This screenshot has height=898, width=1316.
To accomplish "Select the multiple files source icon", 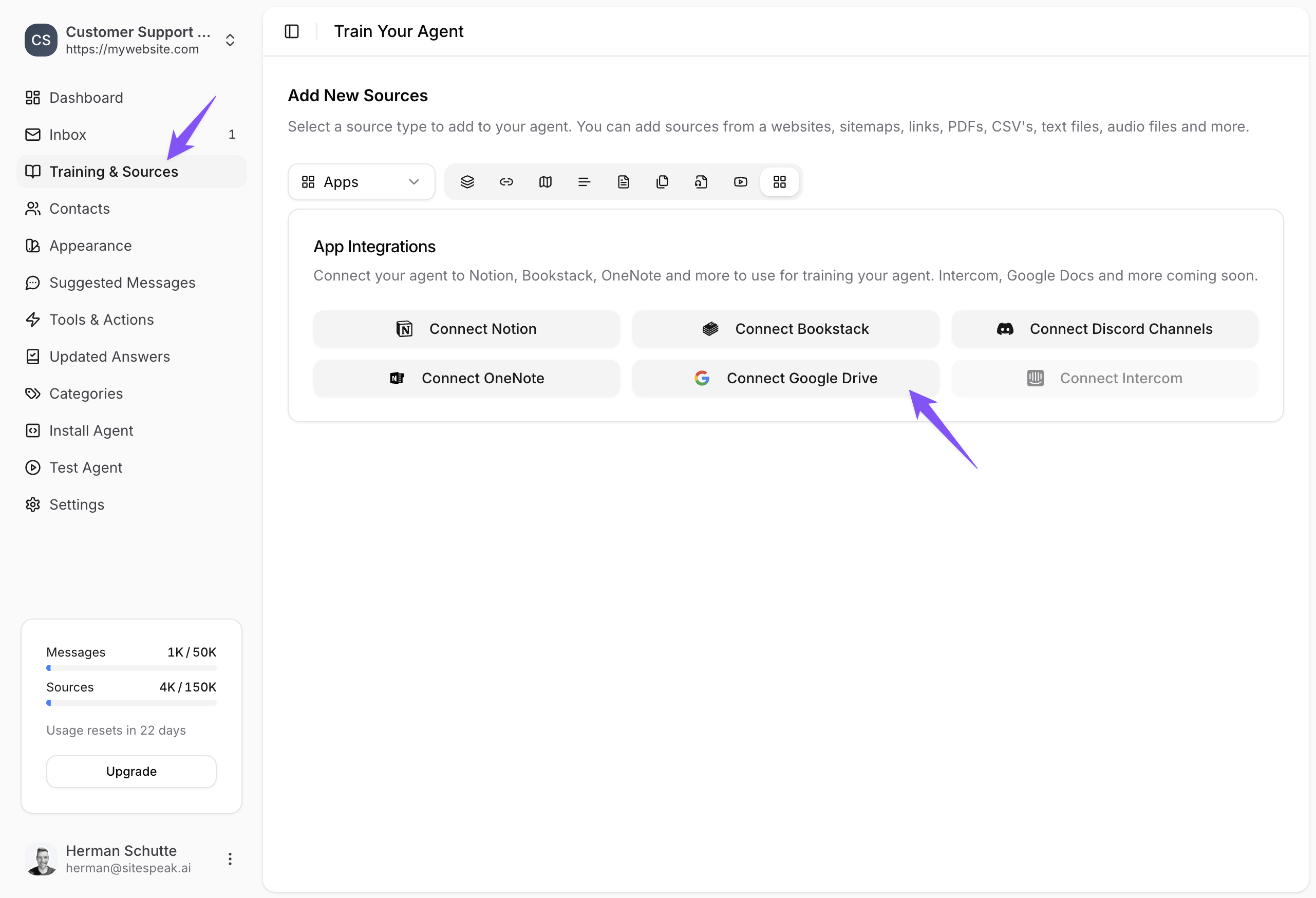I will 662,182.
